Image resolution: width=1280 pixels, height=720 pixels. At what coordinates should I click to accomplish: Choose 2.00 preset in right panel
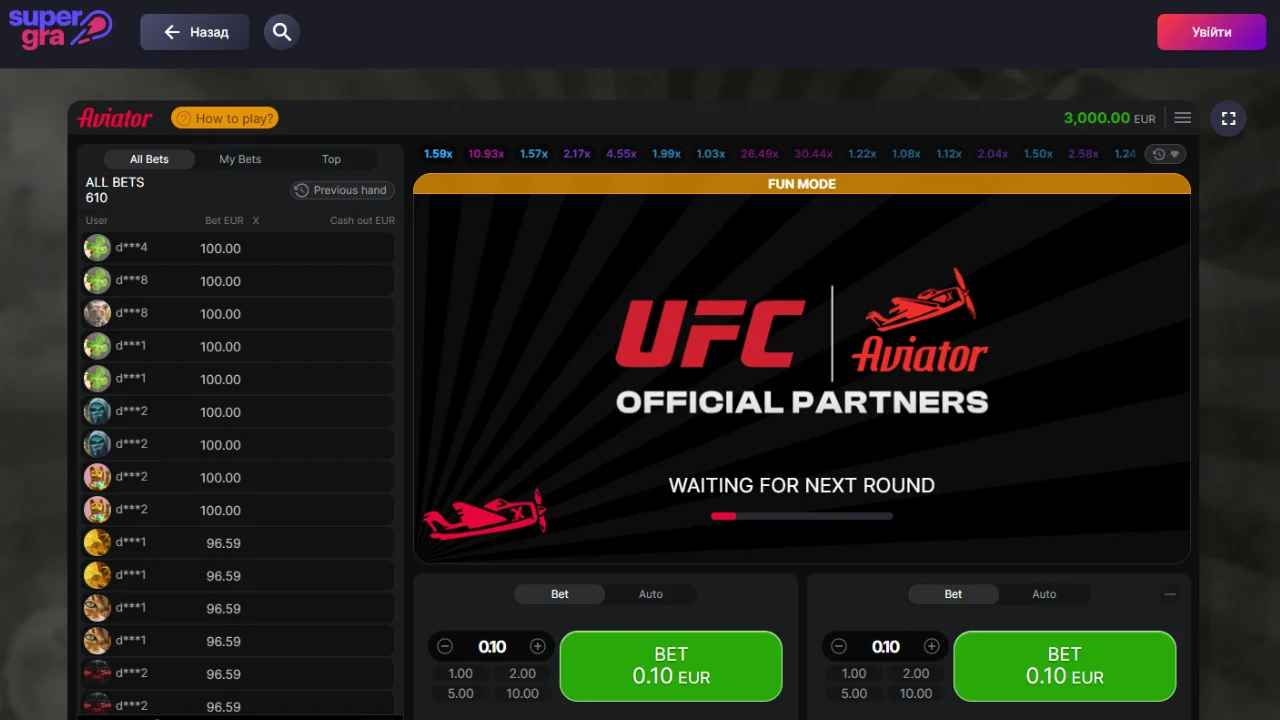pos(916,674)
